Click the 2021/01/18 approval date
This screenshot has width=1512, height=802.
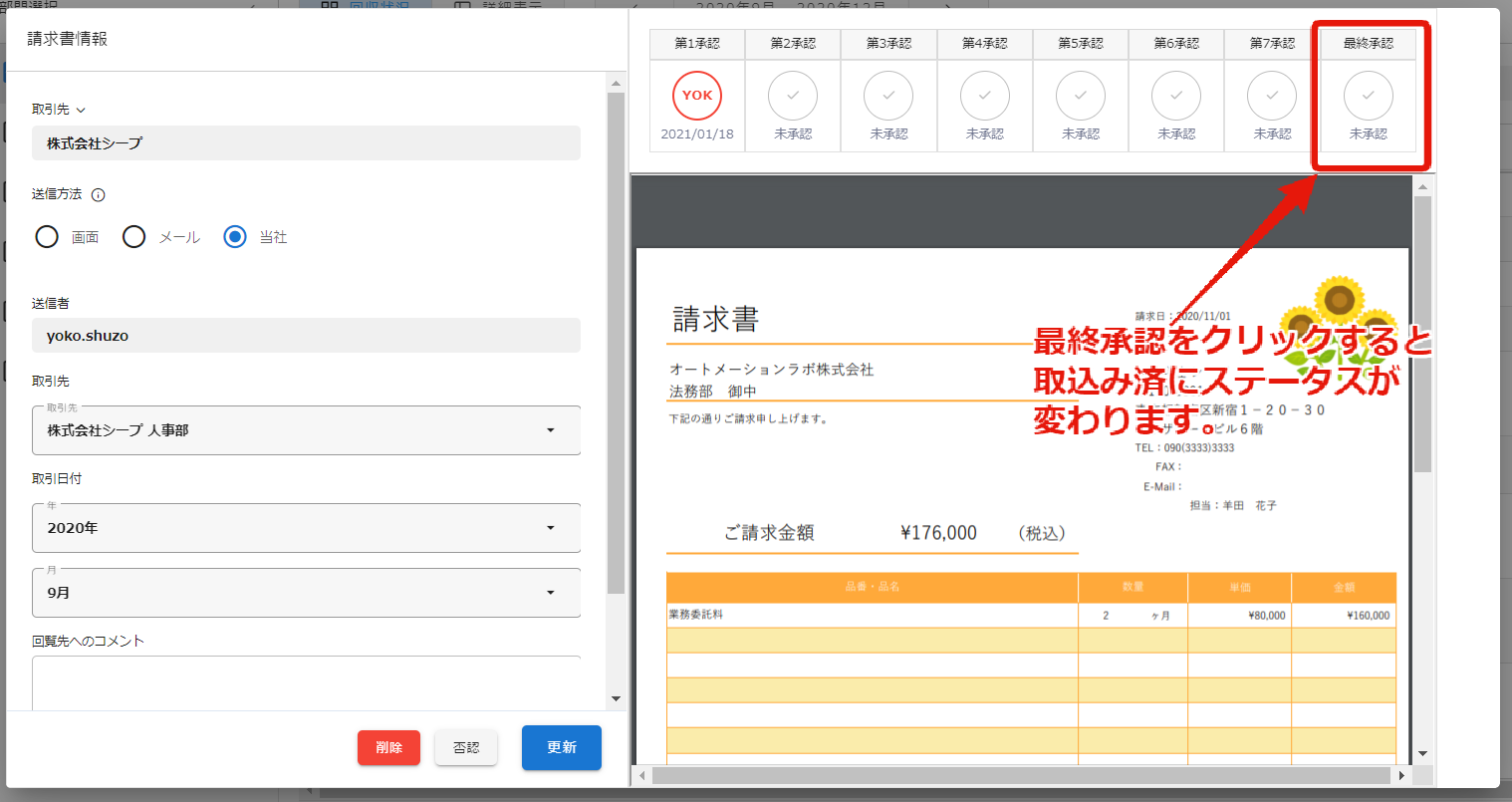[697, 134]
